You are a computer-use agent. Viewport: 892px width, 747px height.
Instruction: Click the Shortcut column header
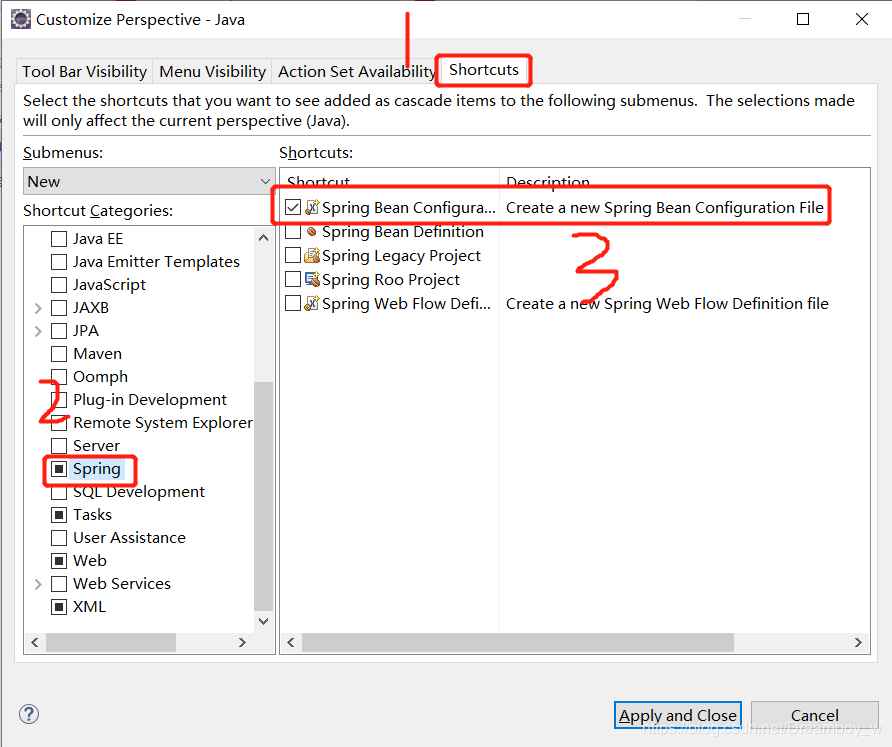pos(390,181)
